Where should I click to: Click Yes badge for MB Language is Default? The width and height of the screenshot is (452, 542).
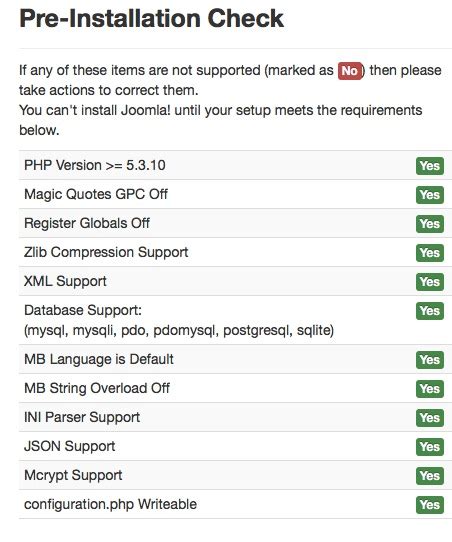(430, 360)
